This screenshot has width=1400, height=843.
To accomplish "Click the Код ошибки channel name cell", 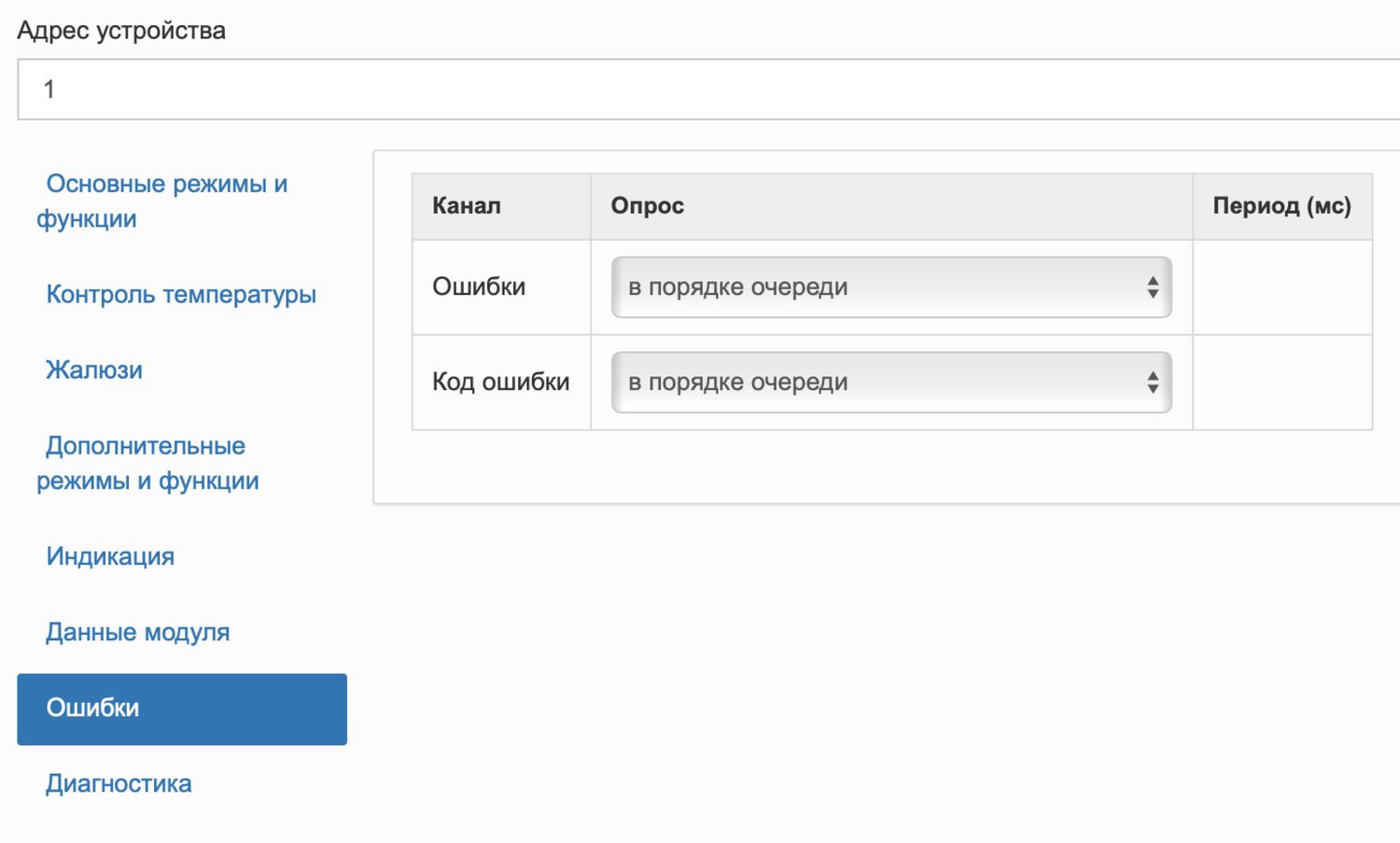I will point(500,382).
